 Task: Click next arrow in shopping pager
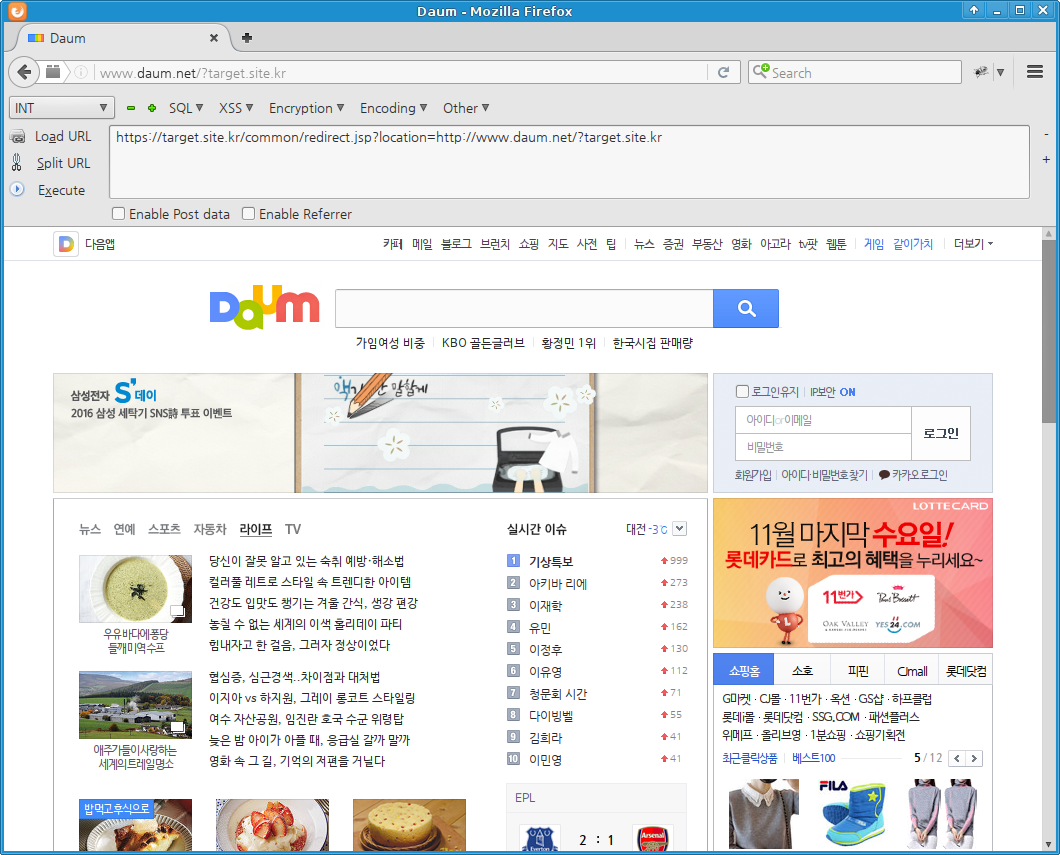pyautogui.click(x=974, y=758)
